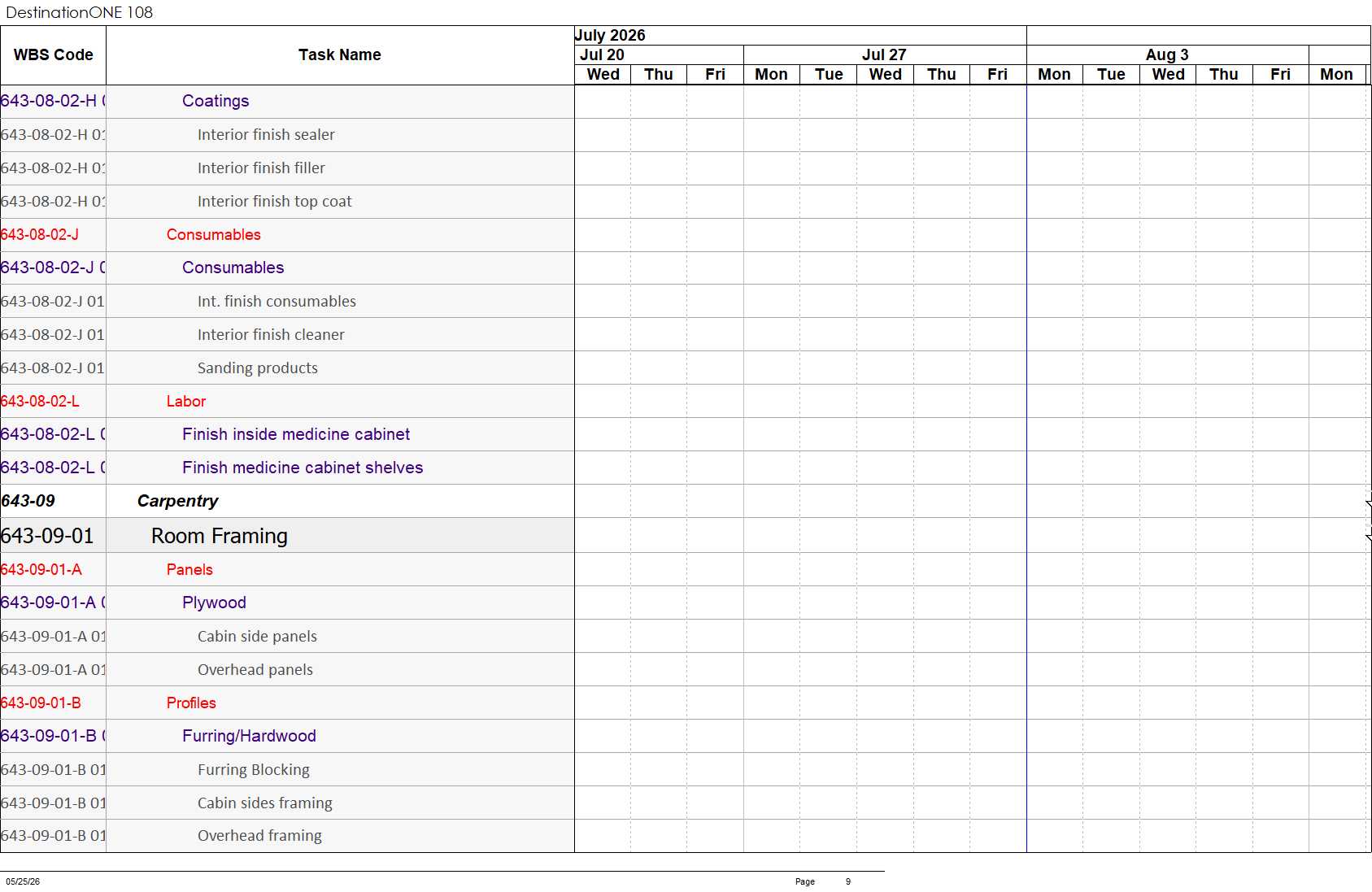1372x892 pixels.
Task: Click the 'Jul 27' week header
Action: click(x=884, y=55)
